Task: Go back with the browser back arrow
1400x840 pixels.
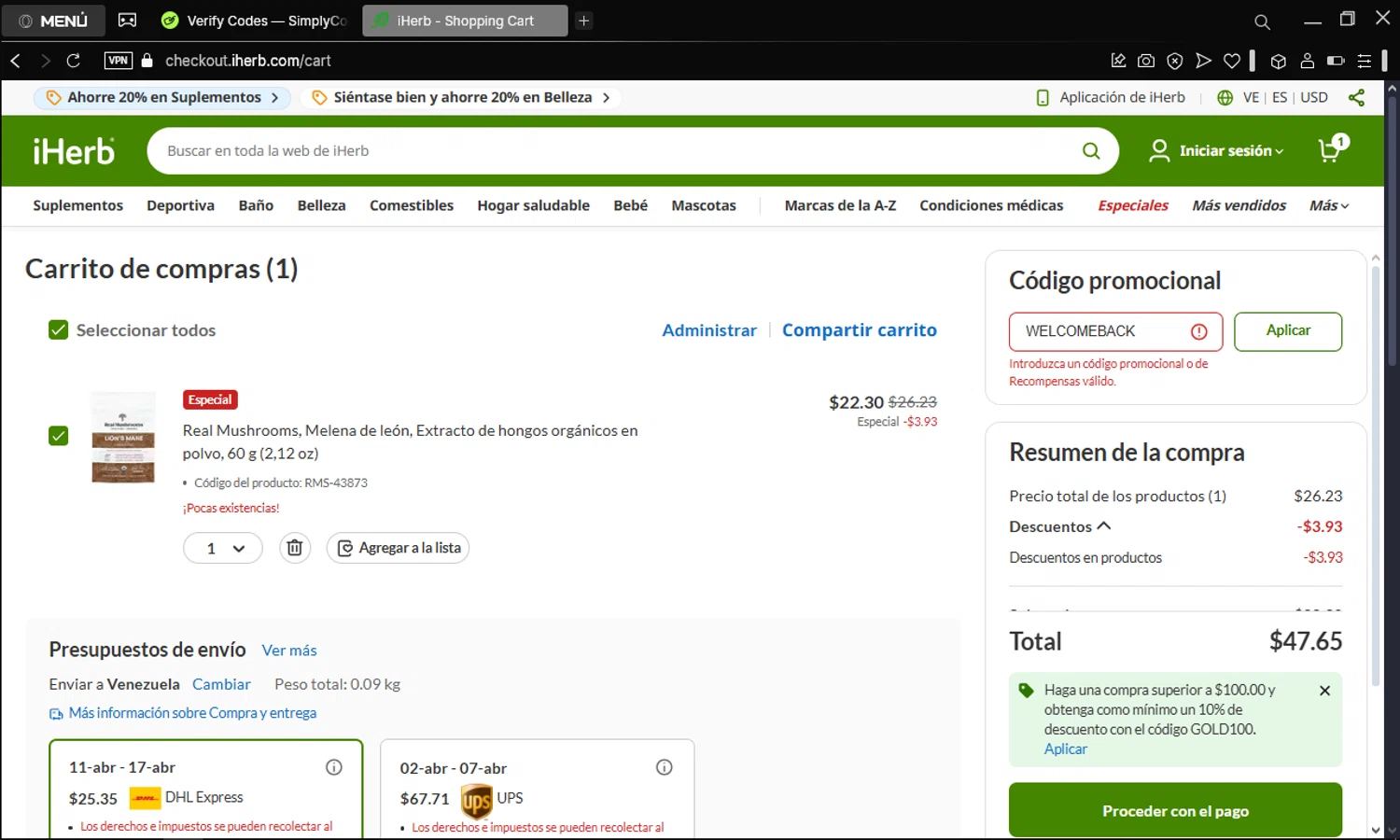Action: pyautogui.click(x=15, y=61)
